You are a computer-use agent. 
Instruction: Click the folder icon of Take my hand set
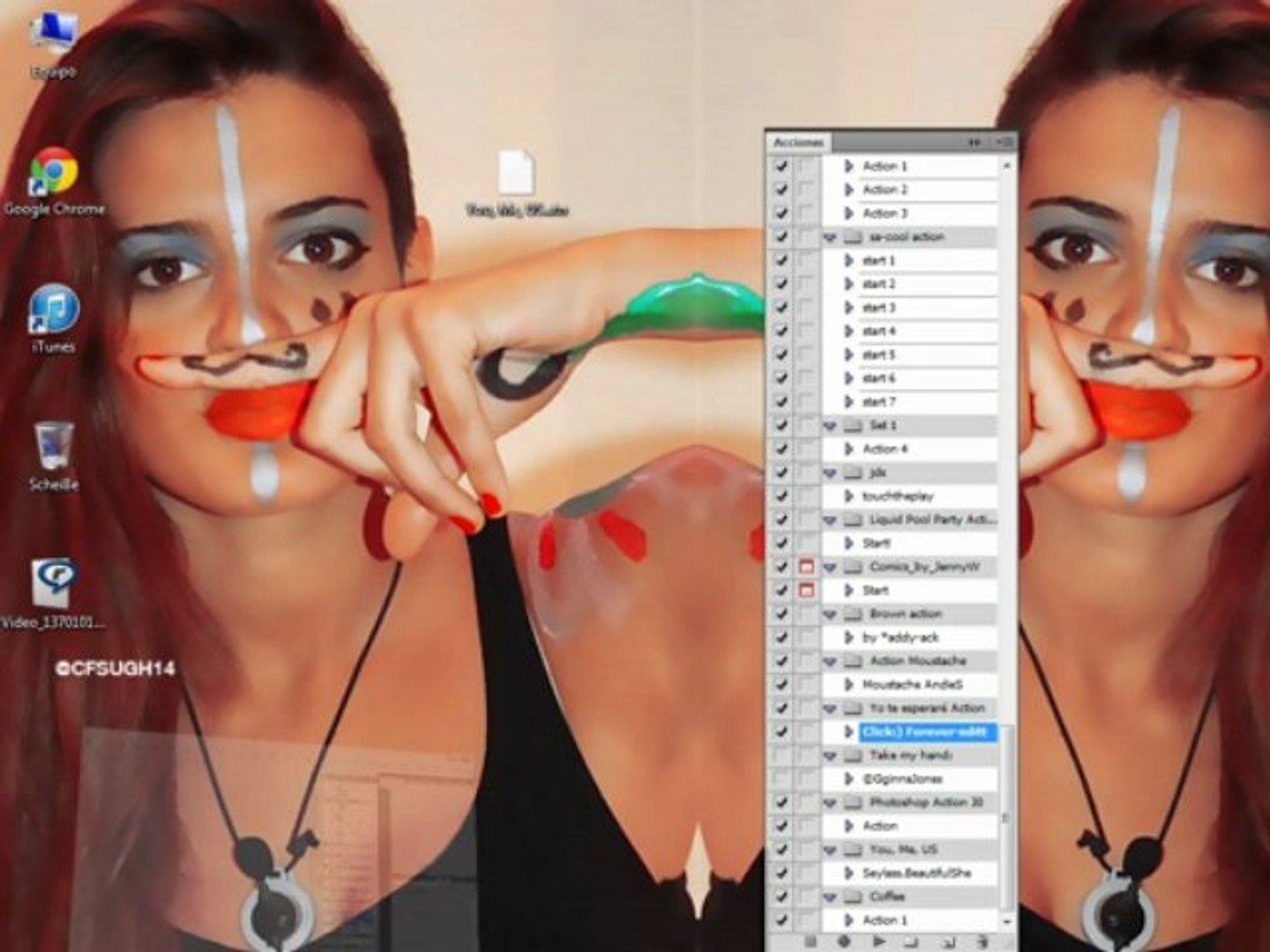tap(853, 755)
